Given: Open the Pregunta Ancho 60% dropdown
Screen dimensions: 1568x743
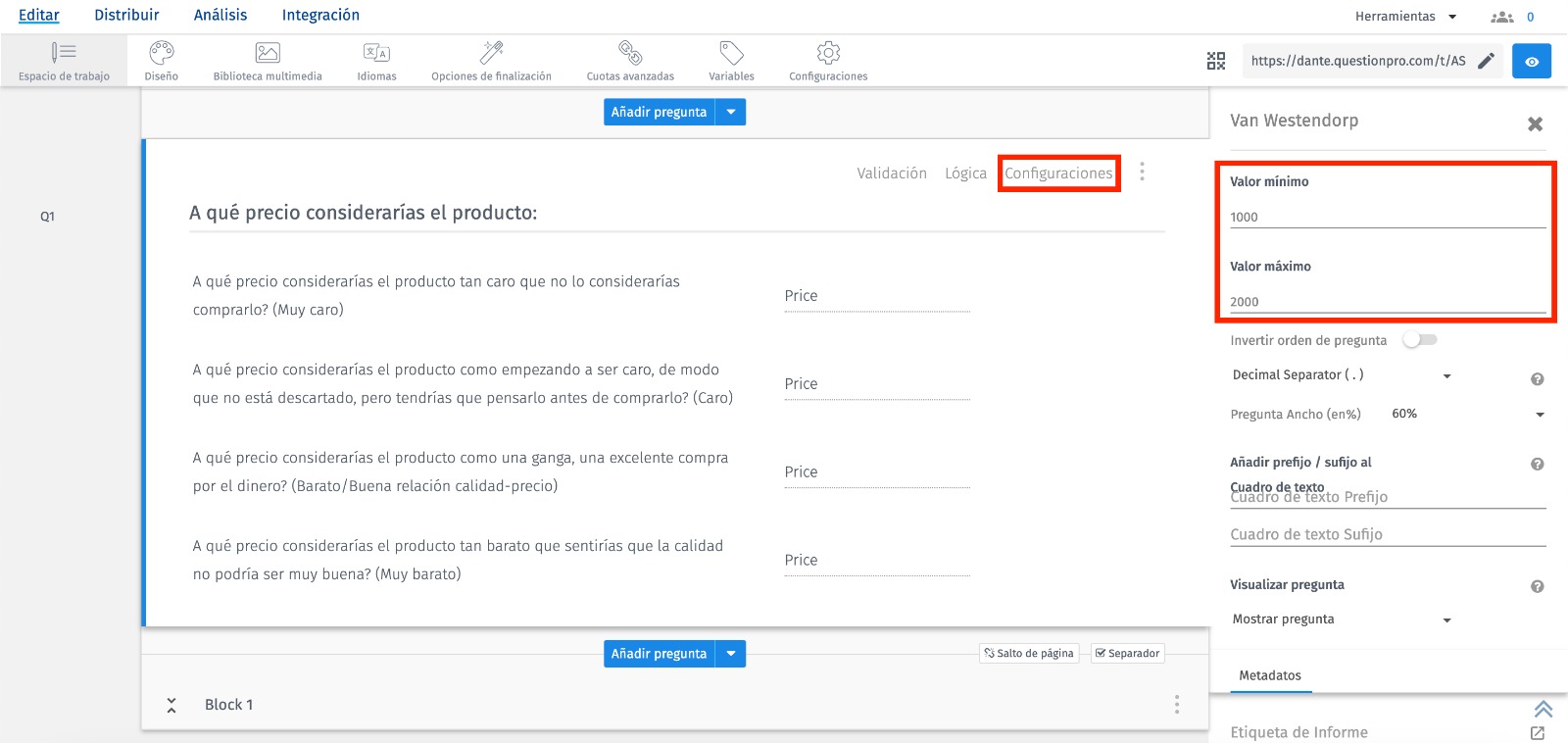Looking at the screenshot, I should click(1468, 415).
